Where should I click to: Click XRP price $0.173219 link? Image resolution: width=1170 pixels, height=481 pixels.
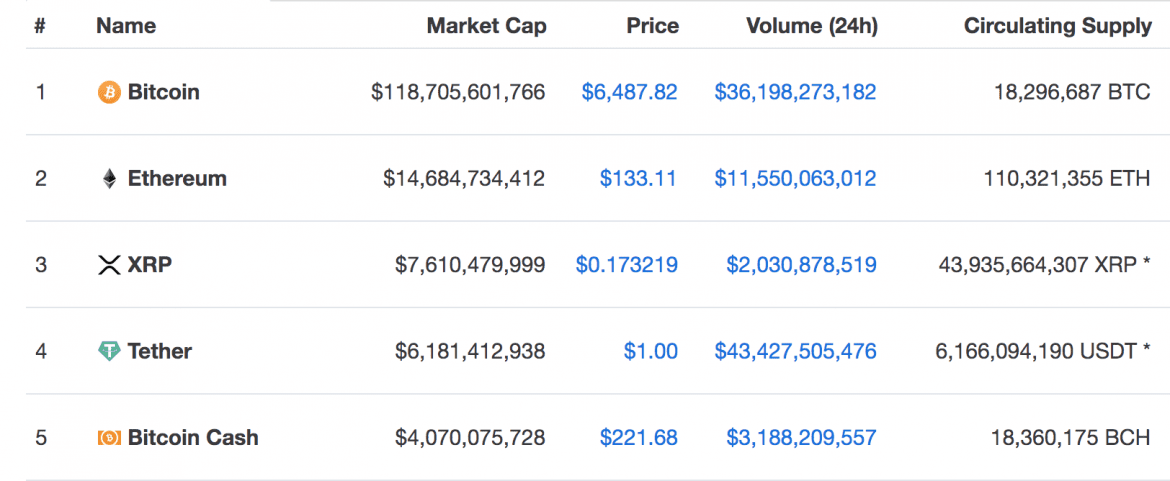(626, 265)
